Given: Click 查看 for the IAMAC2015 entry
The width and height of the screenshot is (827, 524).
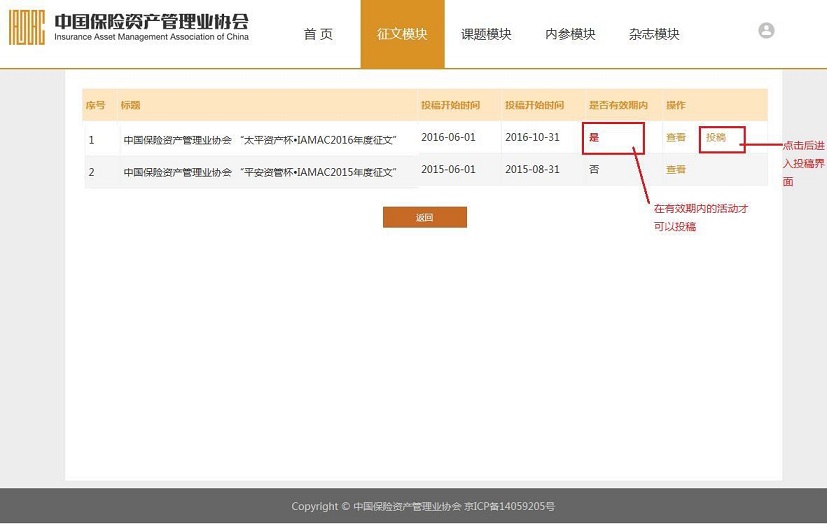Looking at the screenshot, I should coord(676,170).
